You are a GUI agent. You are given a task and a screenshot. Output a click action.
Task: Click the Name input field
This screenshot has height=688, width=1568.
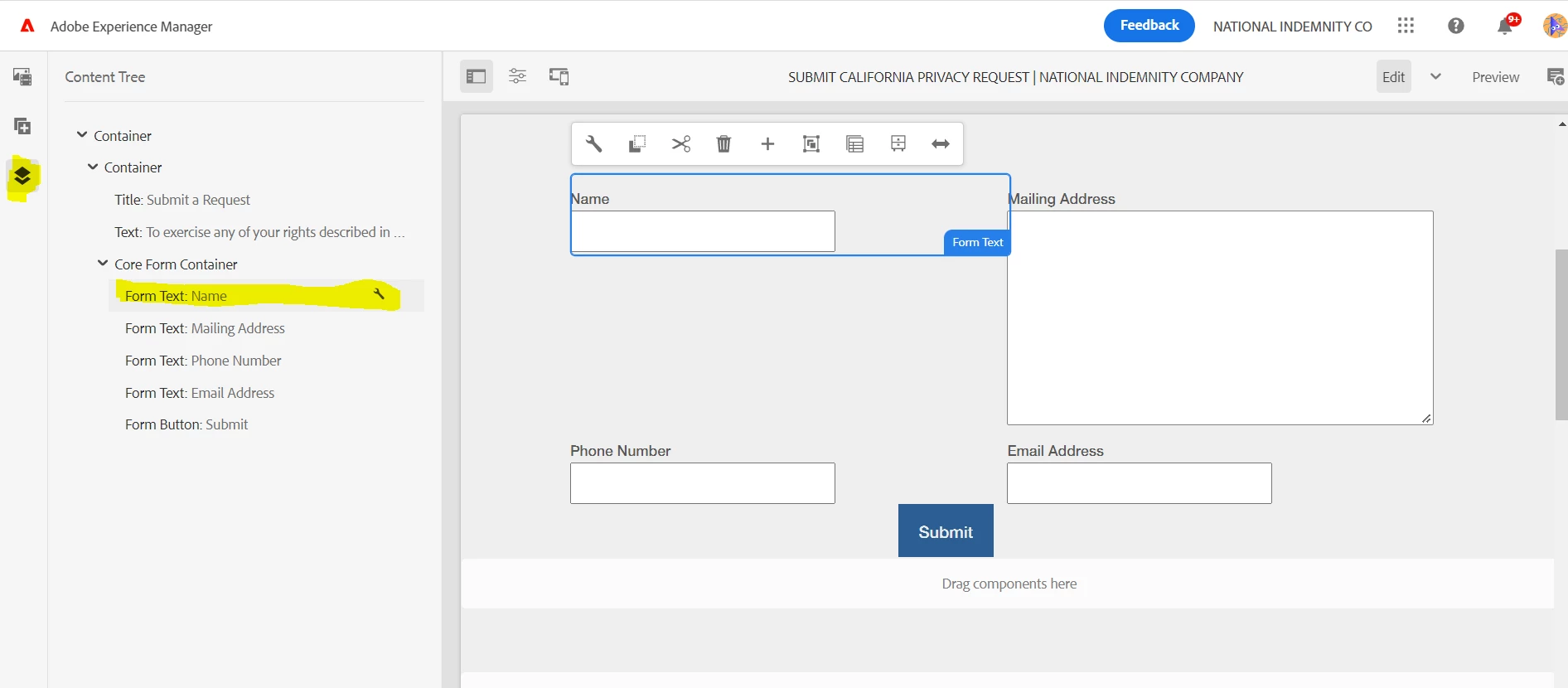click(x=703, y=231)
